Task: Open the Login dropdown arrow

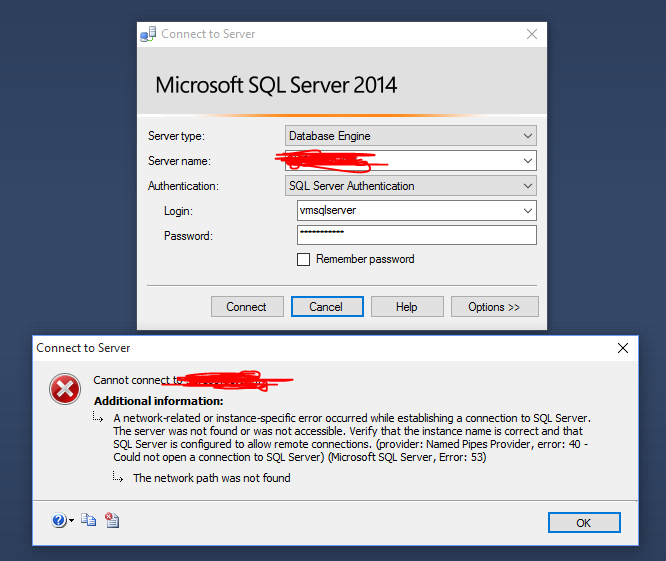Action: 528,211
